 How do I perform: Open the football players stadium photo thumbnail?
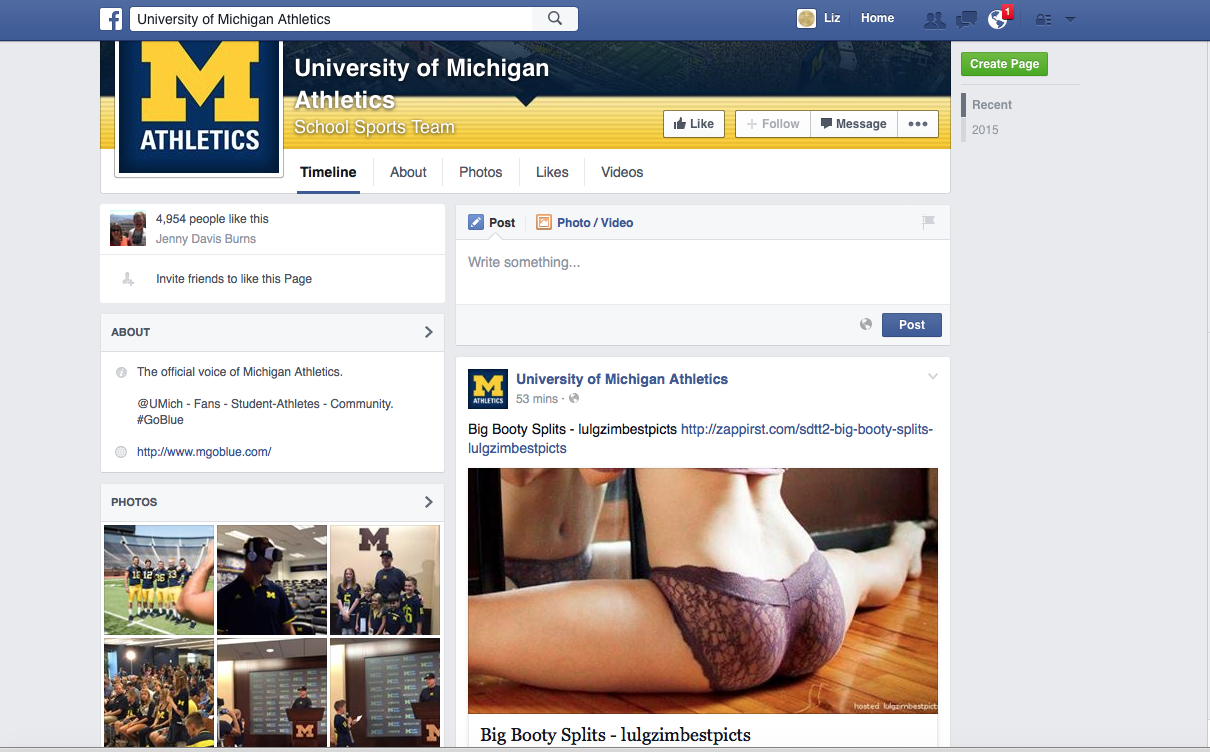point(159,580)
